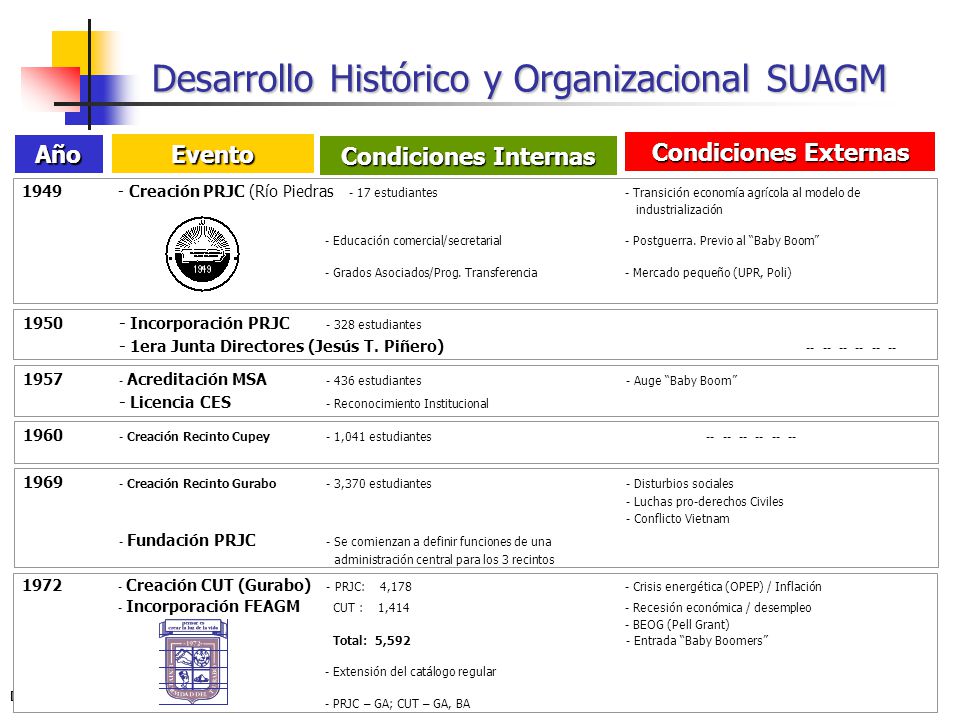
Task: Click Fundación PRJC event
Action: coord(188,541)
